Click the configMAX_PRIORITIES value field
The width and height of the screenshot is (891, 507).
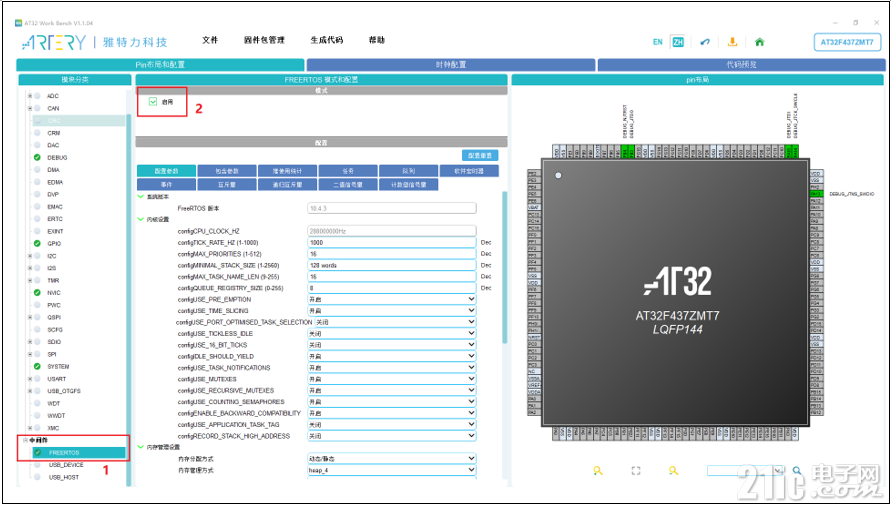tap(392, 254)
